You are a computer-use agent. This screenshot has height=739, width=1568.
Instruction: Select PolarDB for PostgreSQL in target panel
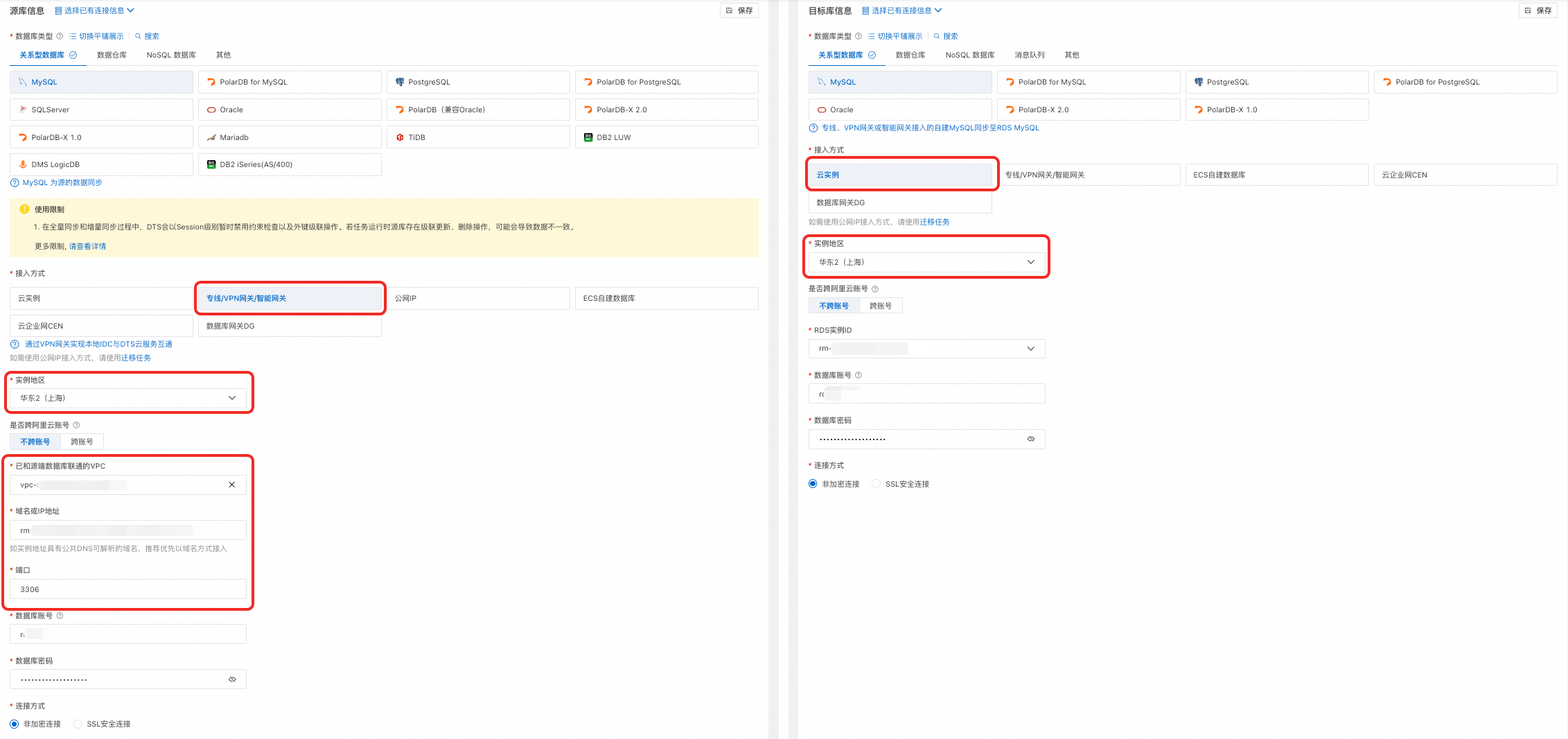[x=1465, y=82]
